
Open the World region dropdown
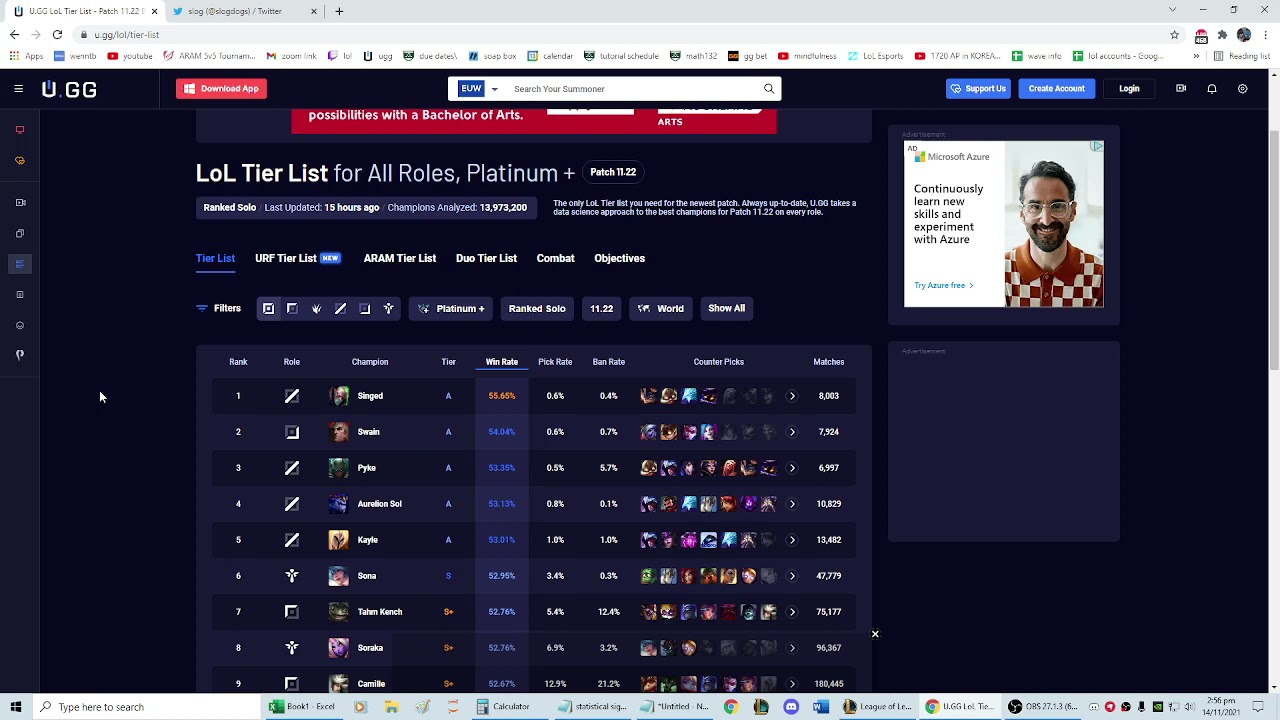click(661, 309)
